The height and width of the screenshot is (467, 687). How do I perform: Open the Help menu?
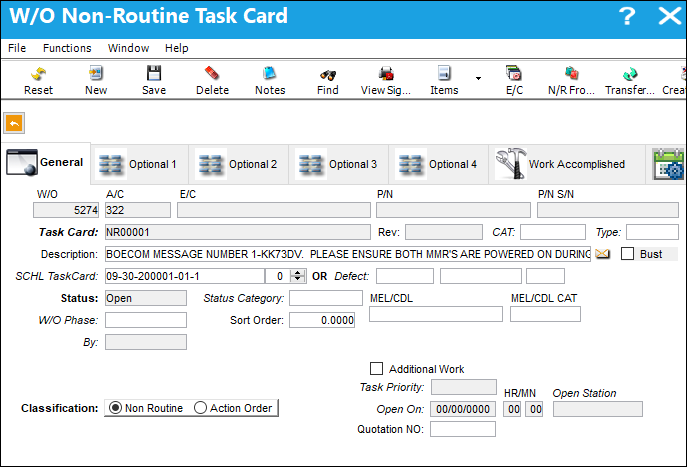[x=177, y=48]
